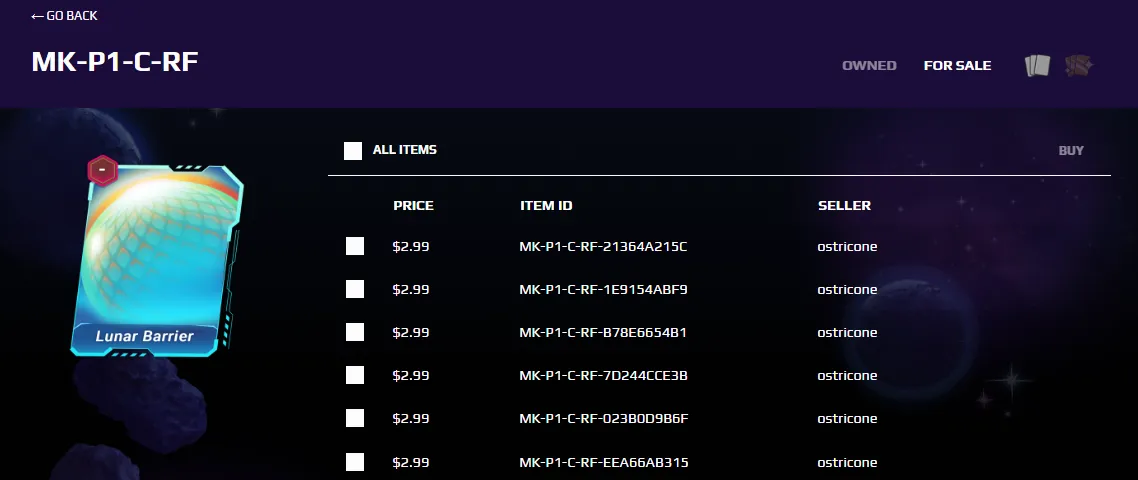Tick checkbox for MK-P1-C-RF-B78E6654B1

coord(355,332)
